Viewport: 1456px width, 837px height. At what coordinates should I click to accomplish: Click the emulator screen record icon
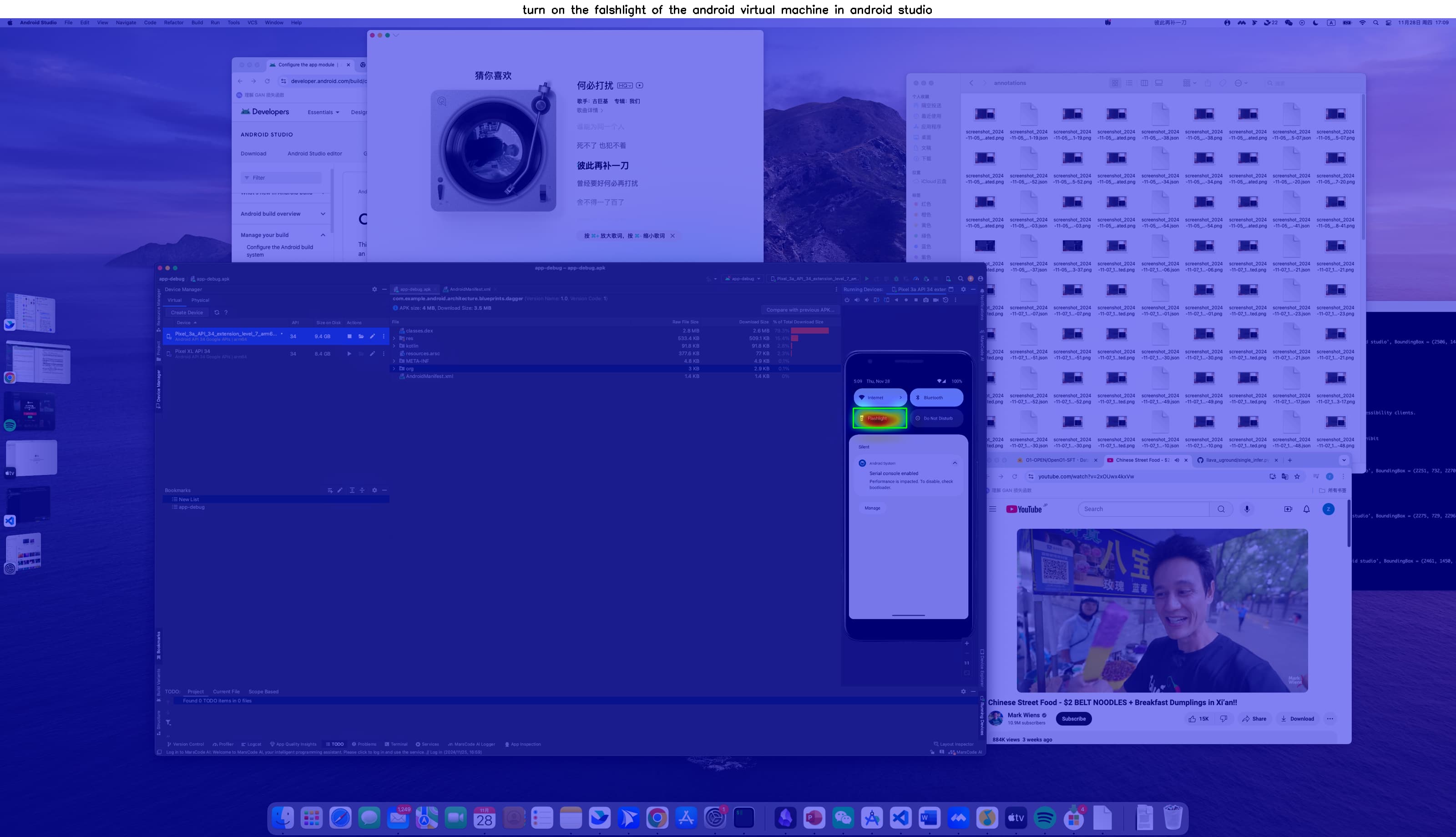(x=935, y=299)
